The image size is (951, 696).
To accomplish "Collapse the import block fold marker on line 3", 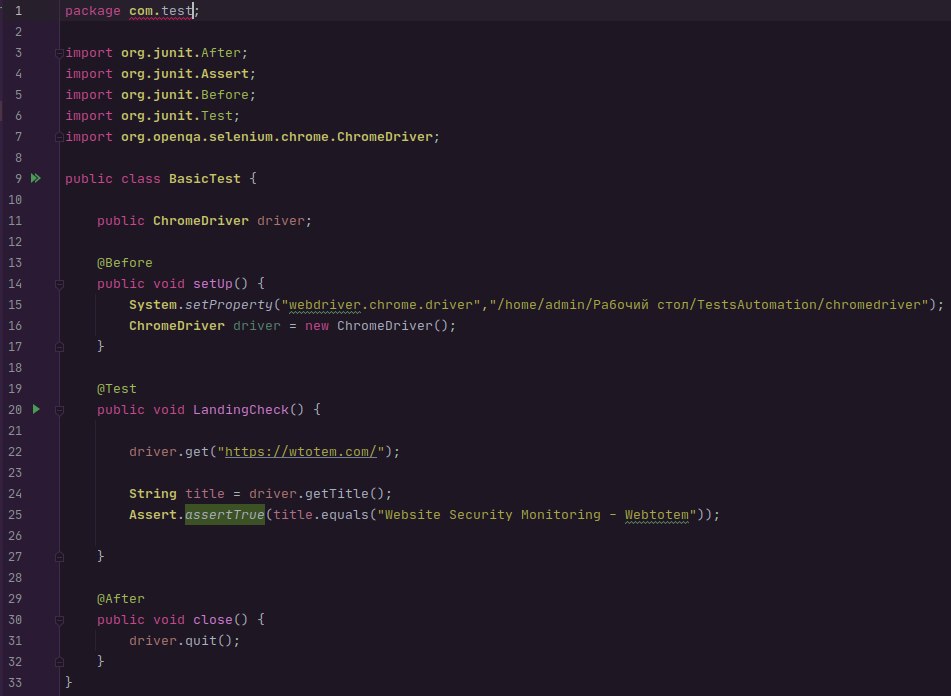I will (59, 53).
